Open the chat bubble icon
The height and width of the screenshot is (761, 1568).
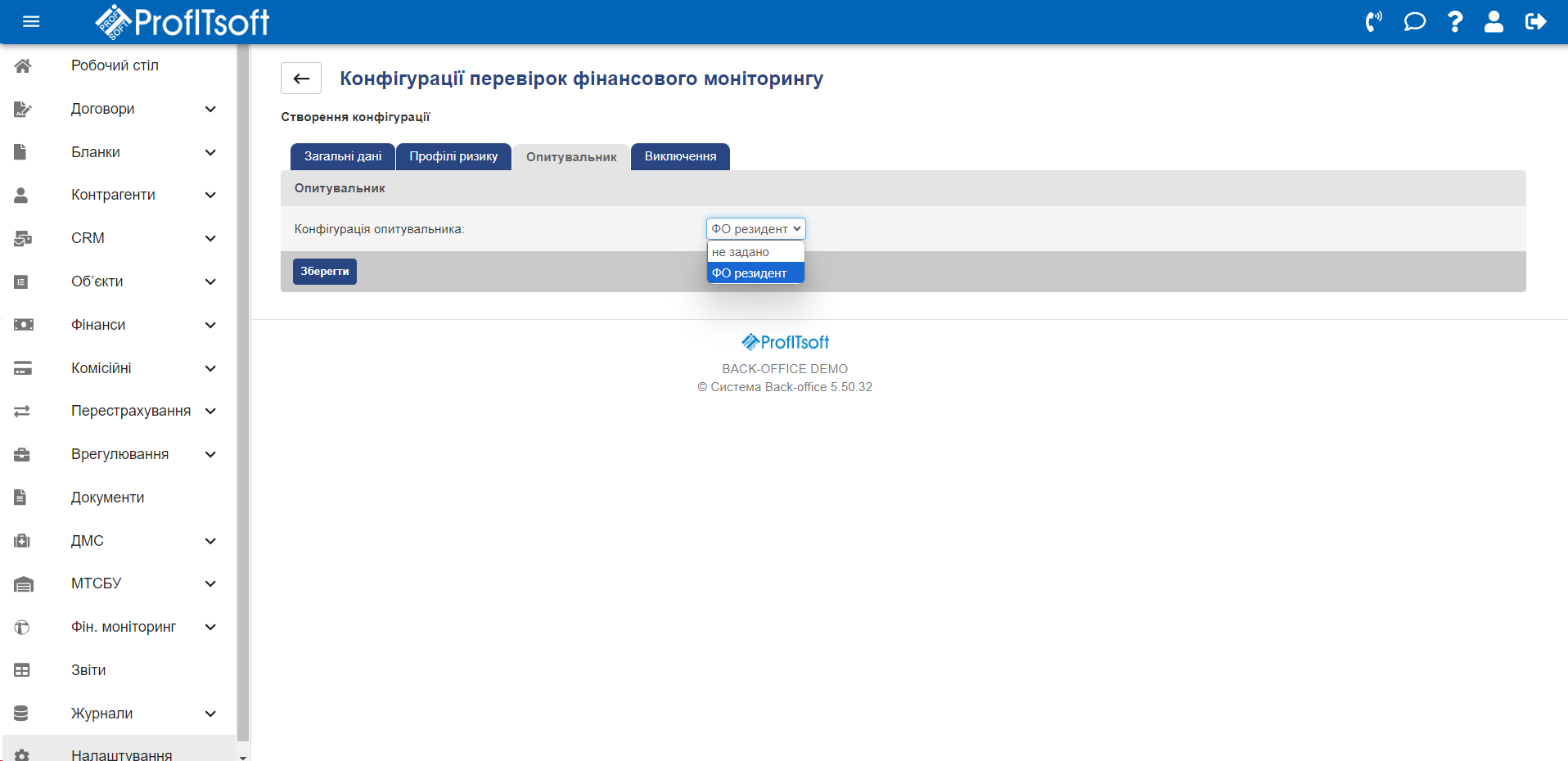coord(1414,22)
